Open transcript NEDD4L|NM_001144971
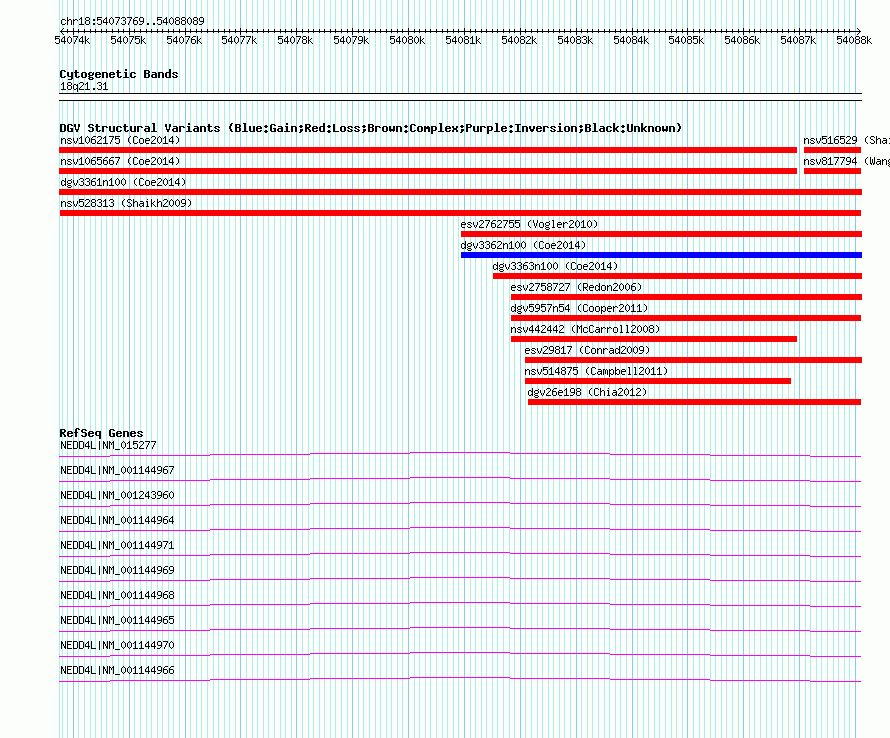This screenshot has width=890, height=738. pyautogui.click(x=117, y=546)
